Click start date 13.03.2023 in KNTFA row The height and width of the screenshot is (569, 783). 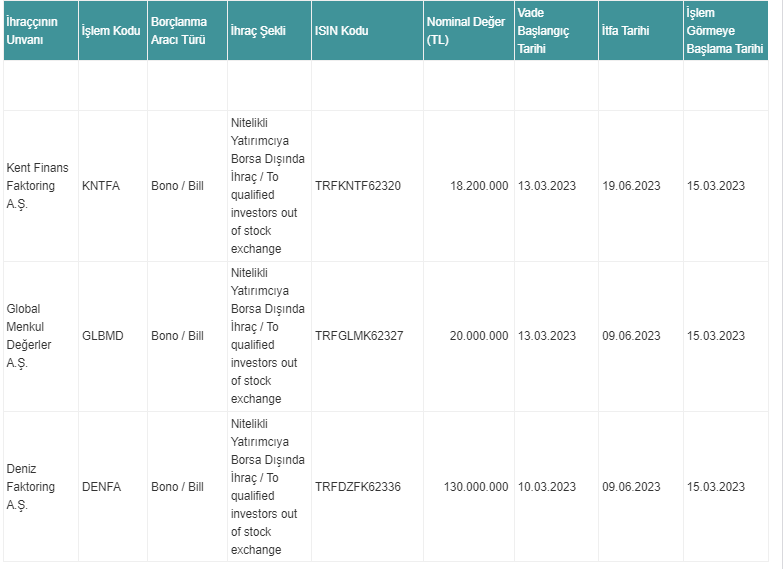(547, 186)
